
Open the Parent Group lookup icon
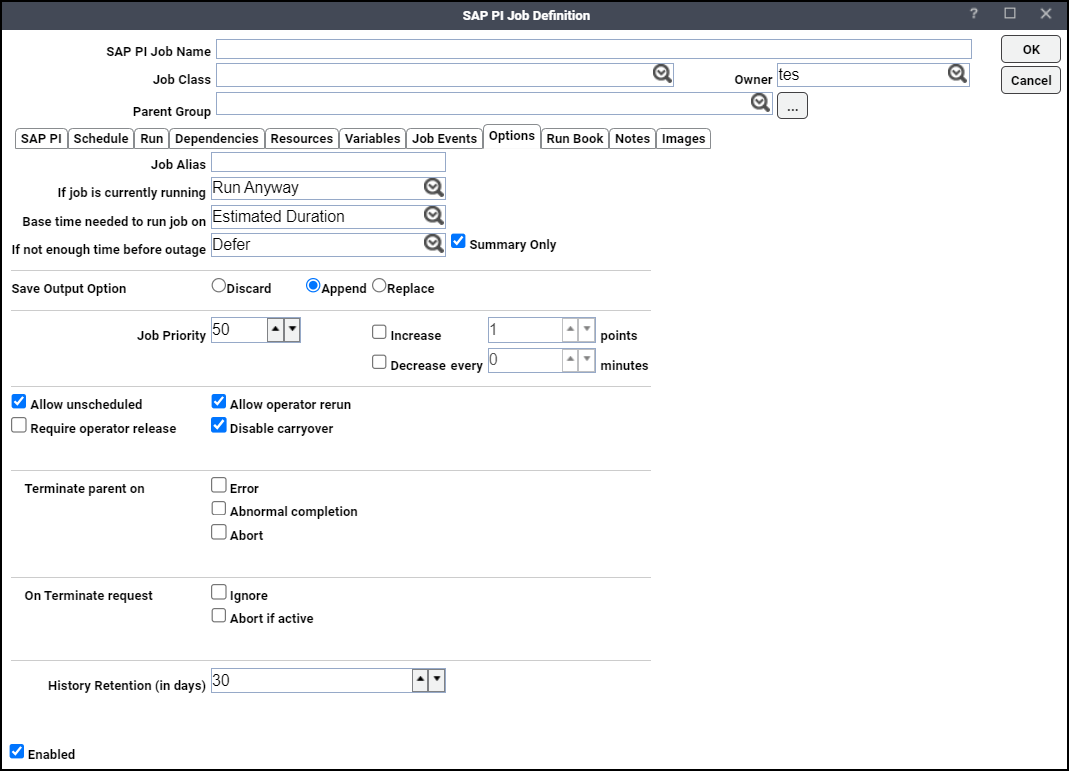[760, 103]
